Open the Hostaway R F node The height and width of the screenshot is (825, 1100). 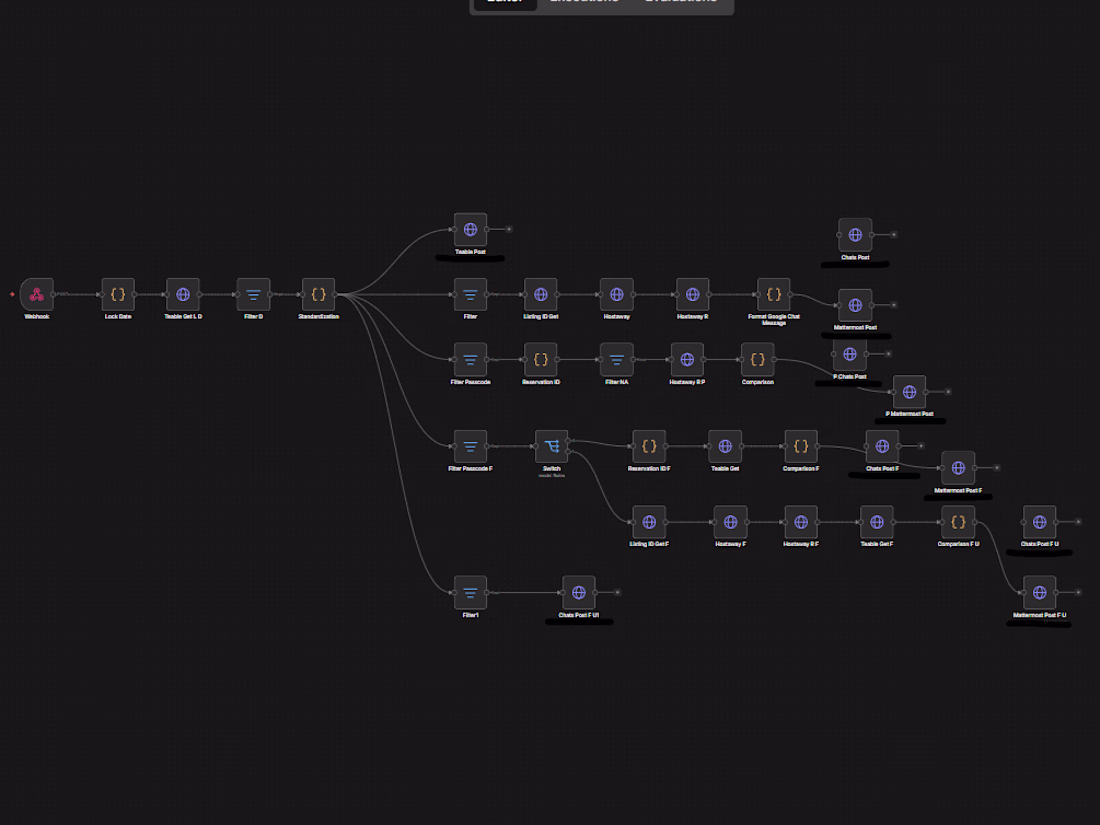800,522
